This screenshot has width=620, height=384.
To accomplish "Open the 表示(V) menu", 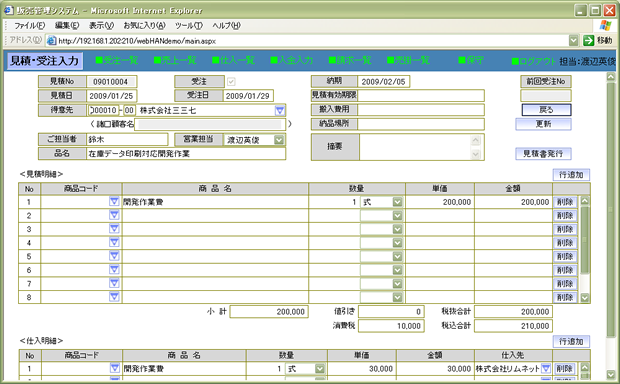I will pyautogui.click(x=101, y=26).
